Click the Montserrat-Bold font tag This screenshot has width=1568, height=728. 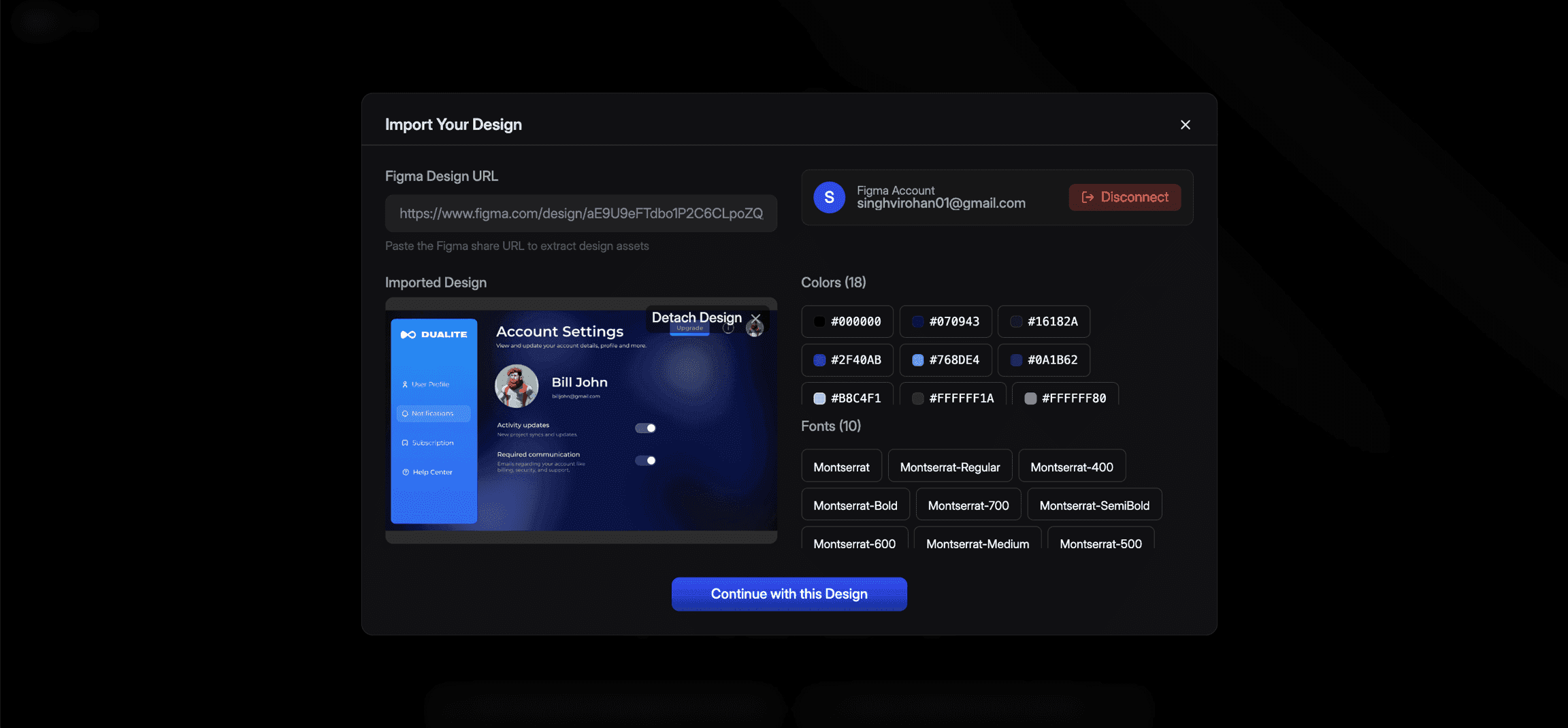tap(855, 505)
